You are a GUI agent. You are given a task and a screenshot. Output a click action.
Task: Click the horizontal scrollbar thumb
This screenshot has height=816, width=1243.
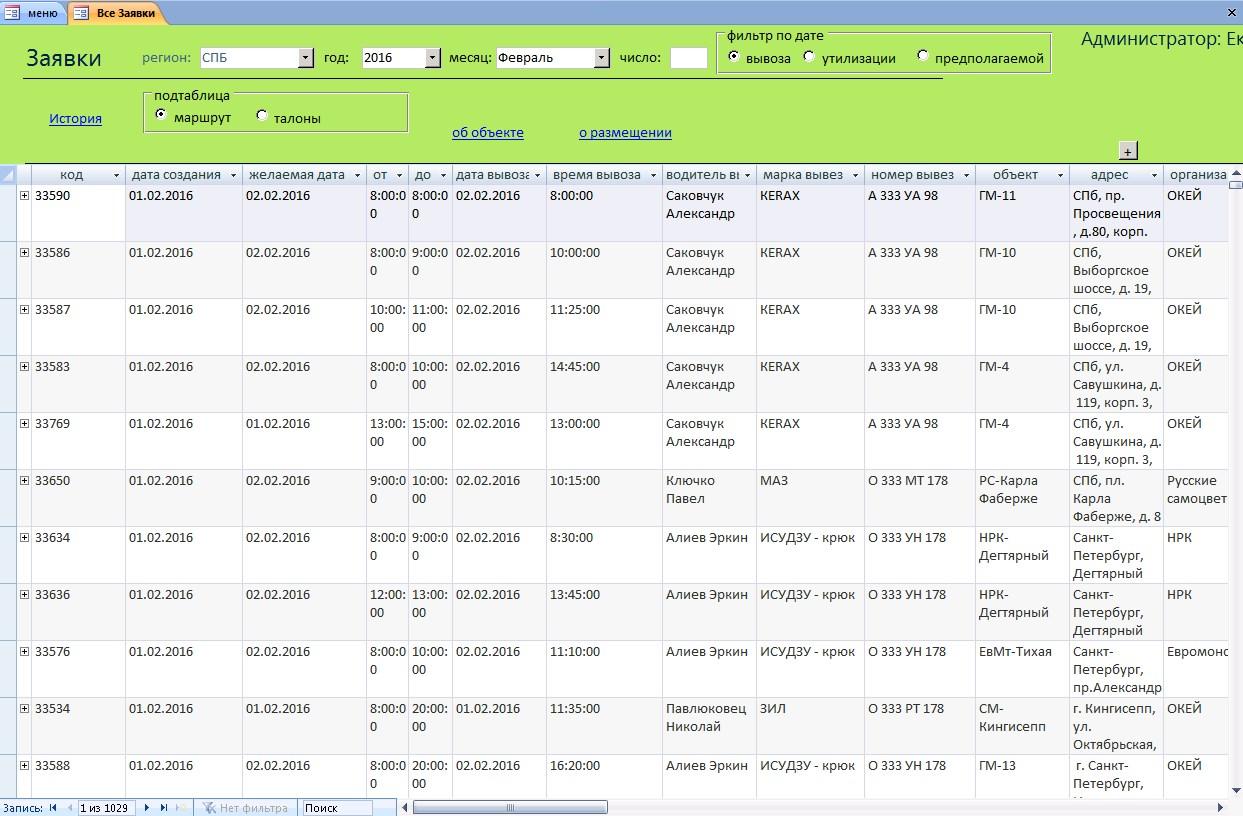pyautogui.click(x=510, y=808)
